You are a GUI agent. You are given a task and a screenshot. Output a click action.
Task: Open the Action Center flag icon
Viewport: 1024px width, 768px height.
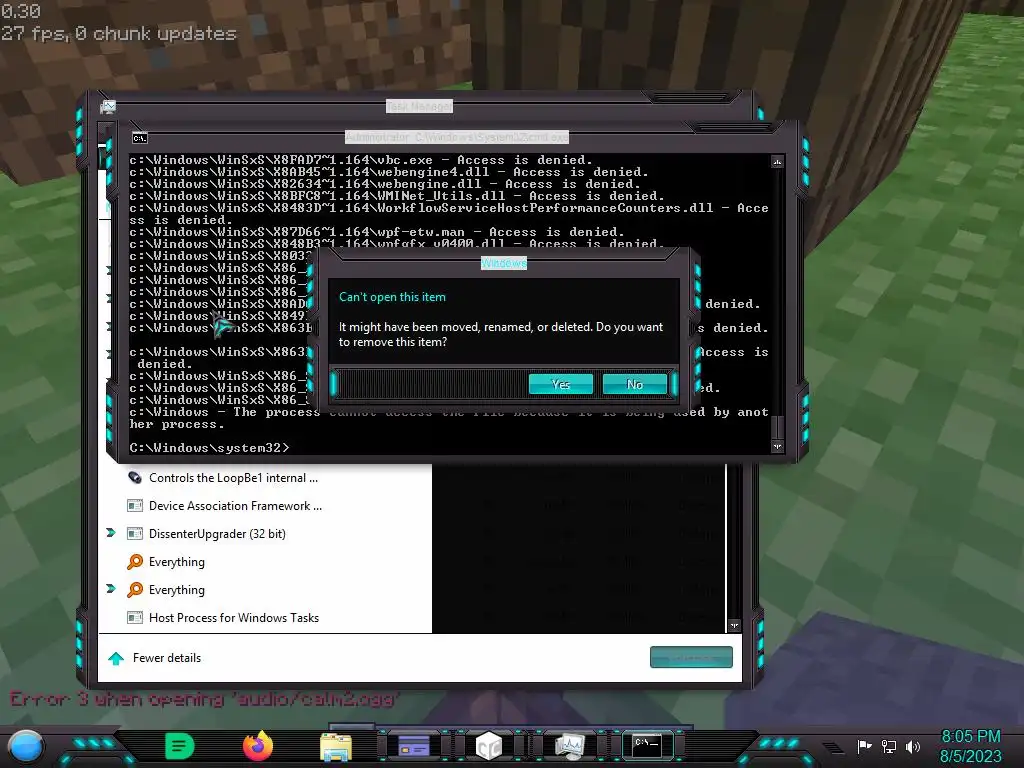tap(865, 746)
